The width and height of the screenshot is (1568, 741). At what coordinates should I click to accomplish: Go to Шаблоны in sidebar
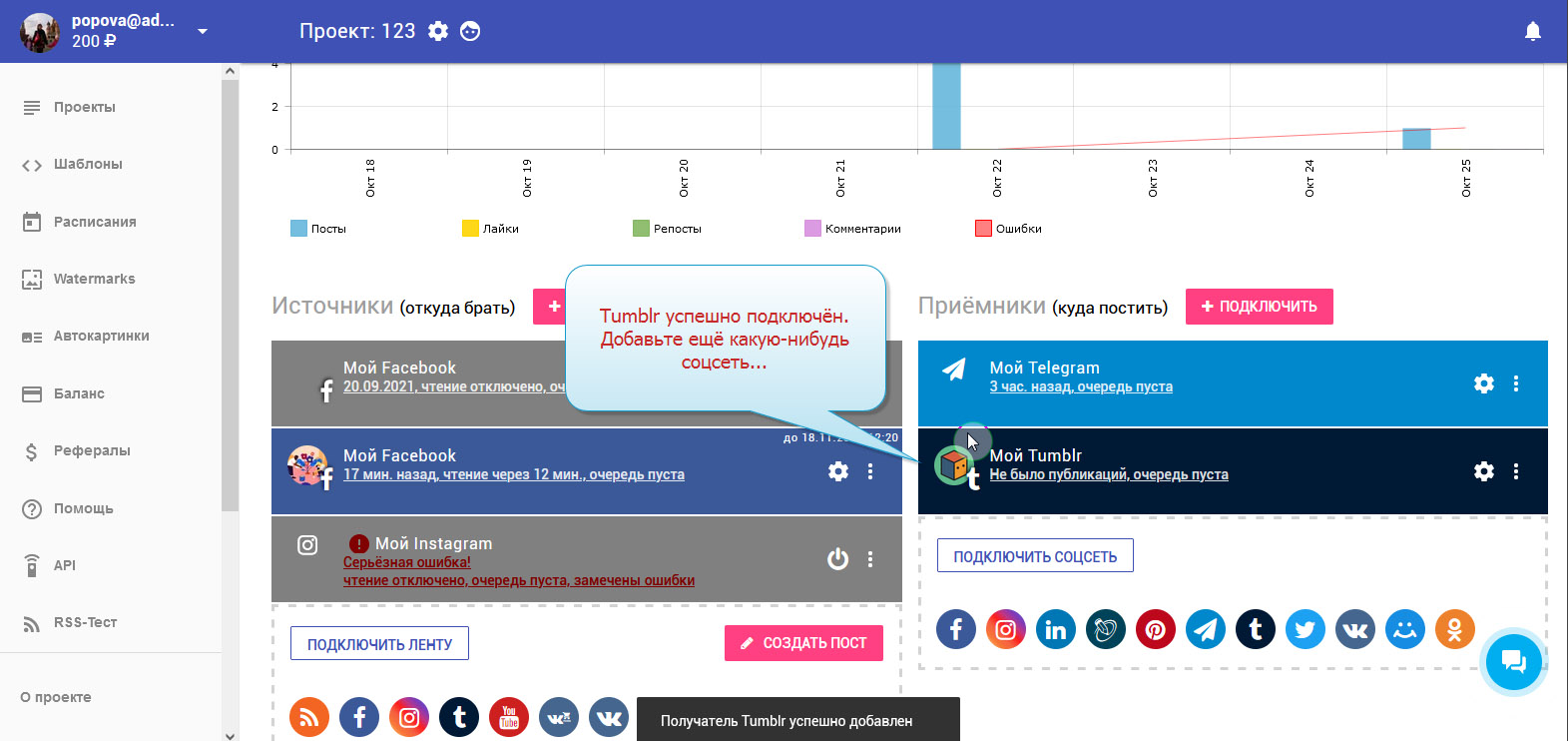[88, 164]
